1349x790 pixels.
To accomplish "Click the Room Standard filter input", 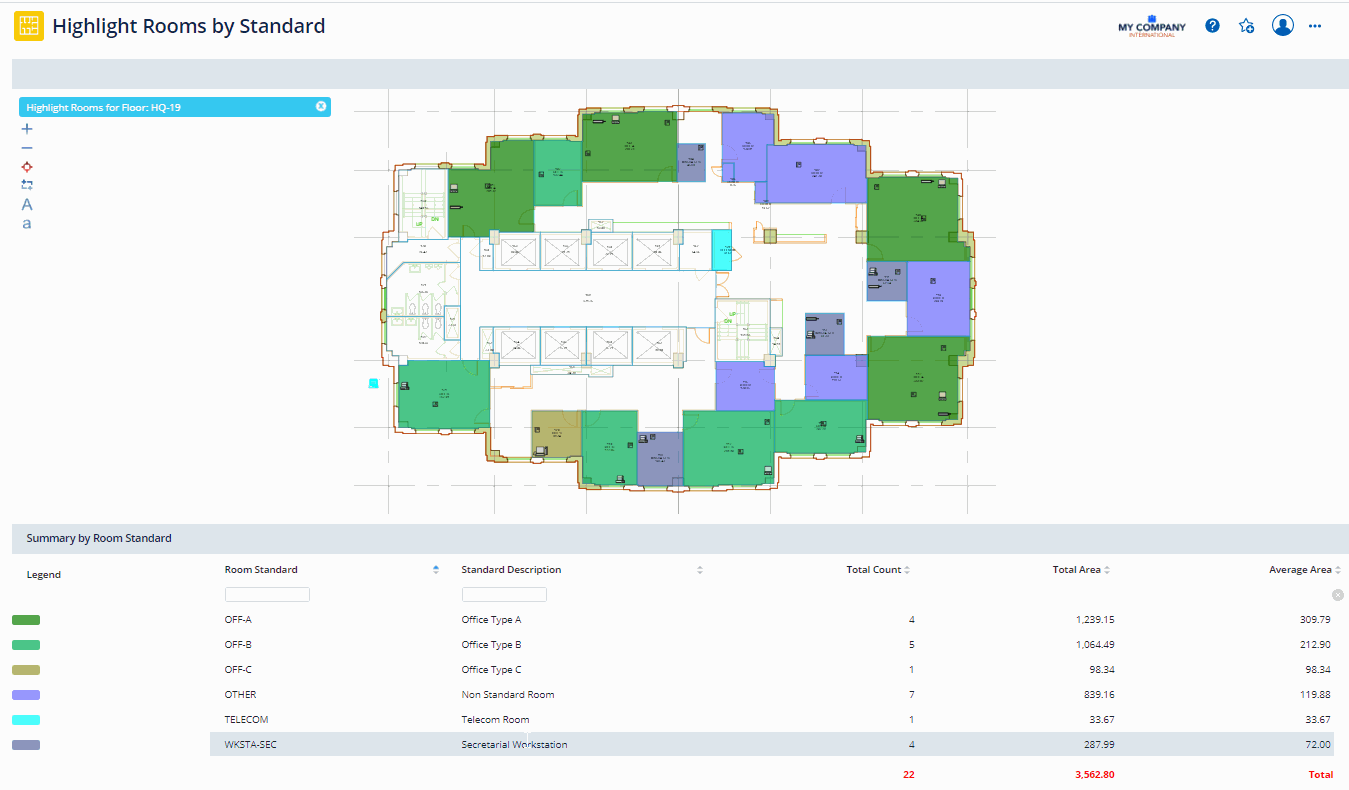I will click(x=267, y=594).
